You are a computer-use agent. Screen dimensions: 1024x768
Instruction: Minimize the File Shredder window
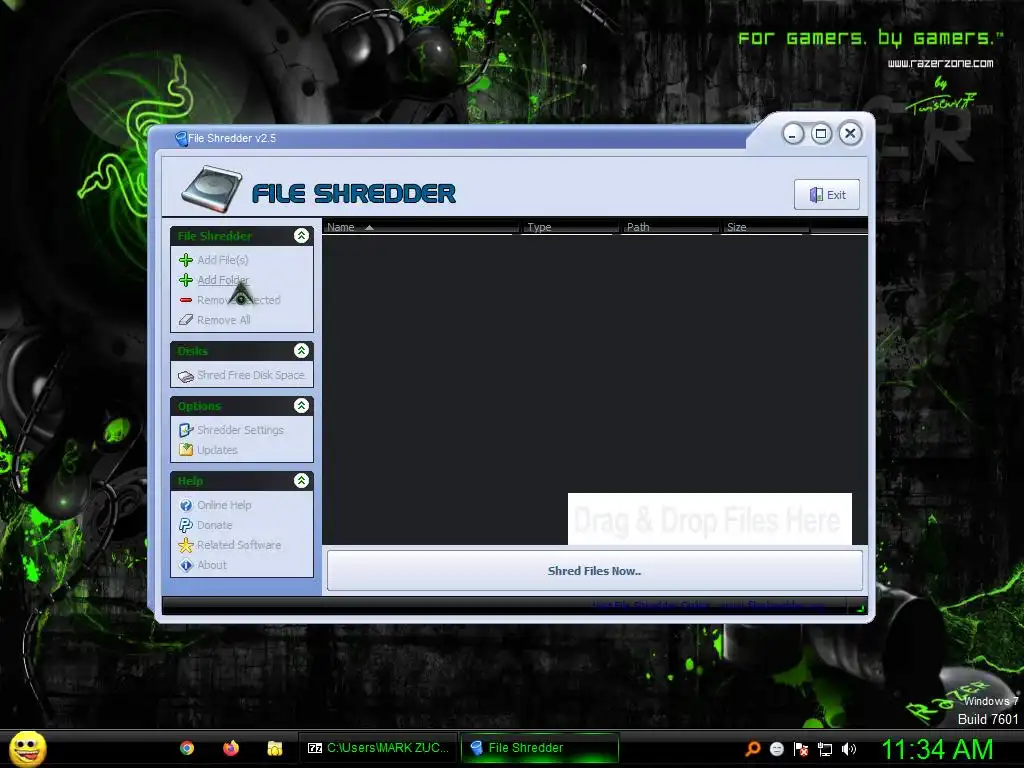pyautogui.click(x=793, y=134)
